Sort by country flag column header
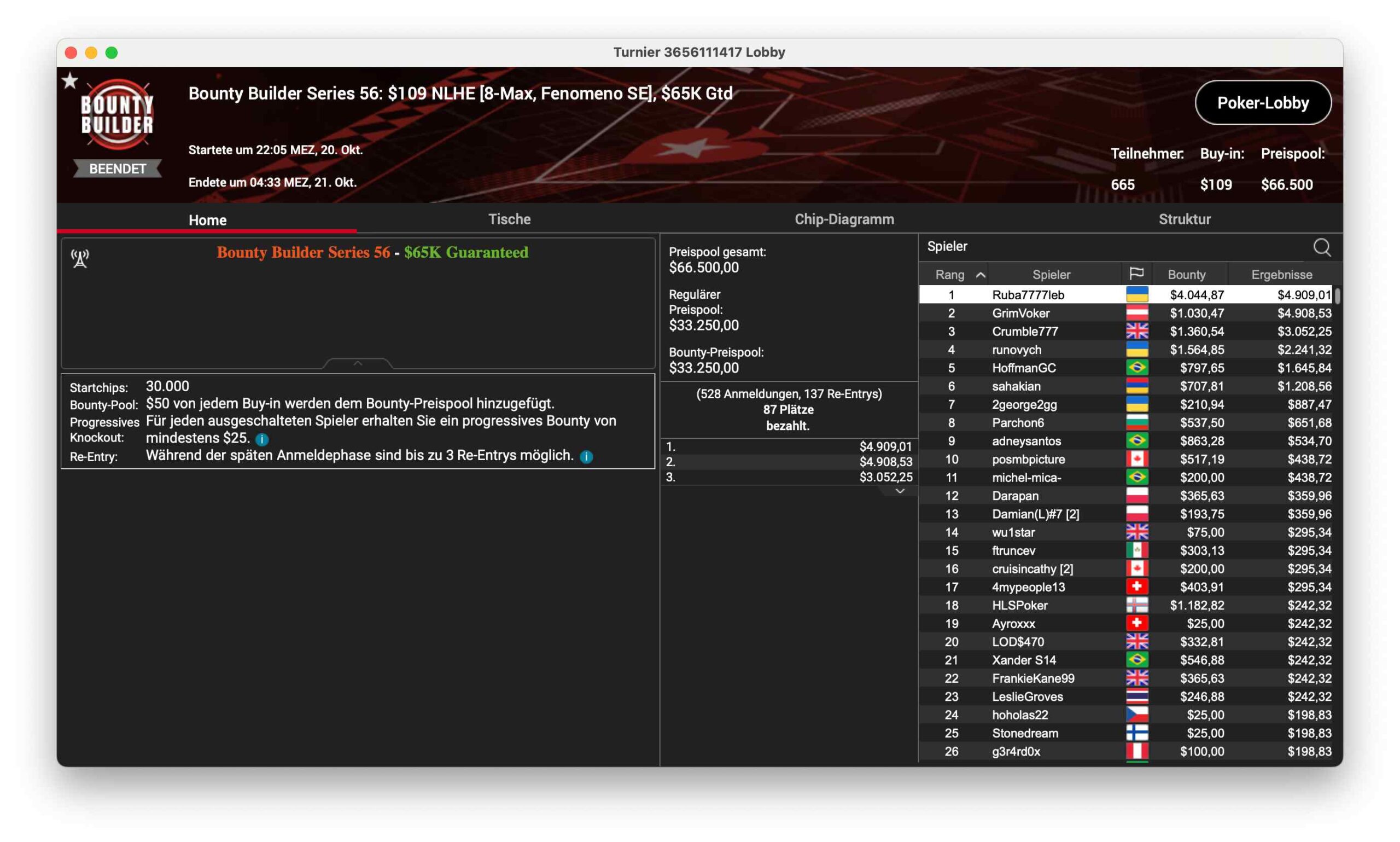The height and width of the screenshot is (842, 1400). (1136, 274)
